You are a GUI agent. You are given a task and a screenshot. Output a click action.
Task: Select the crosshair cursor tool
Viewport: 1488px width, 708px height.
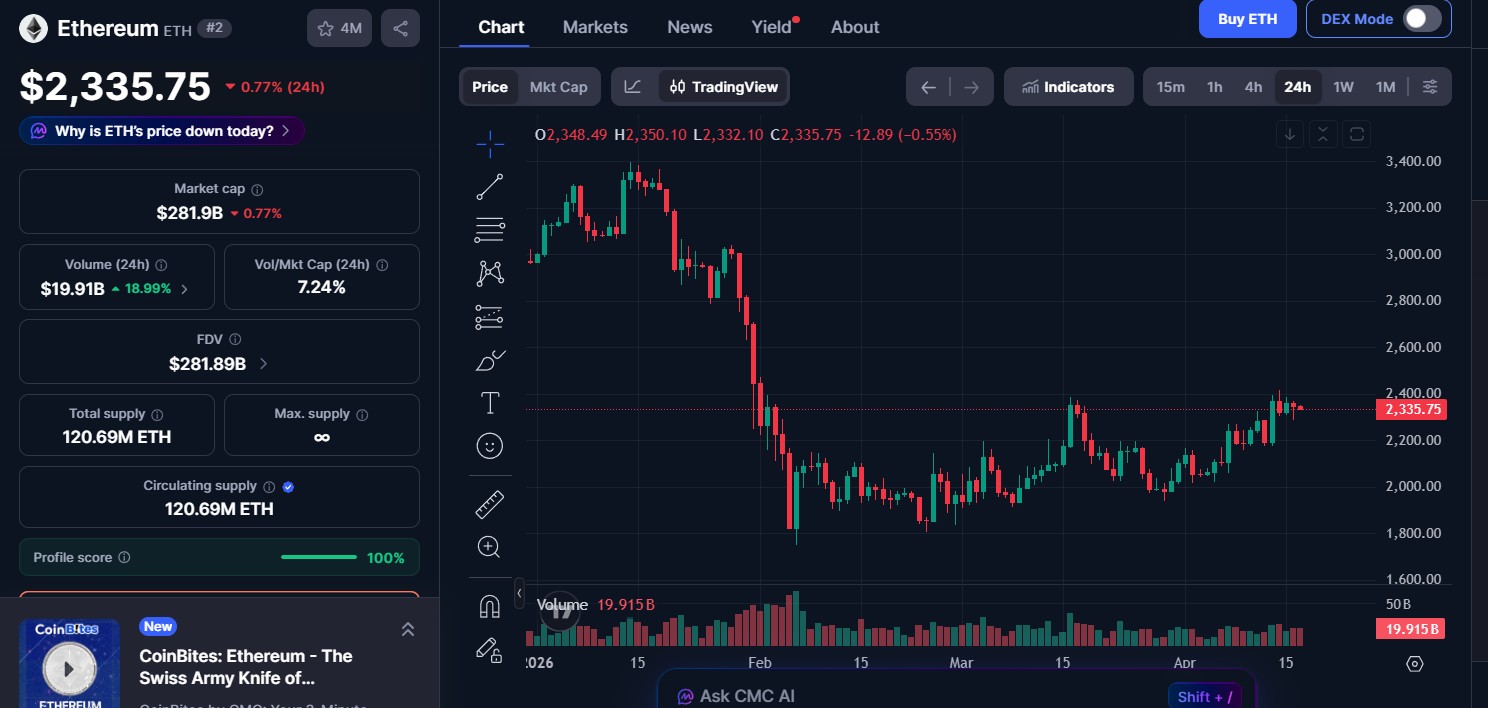[489, 143]
